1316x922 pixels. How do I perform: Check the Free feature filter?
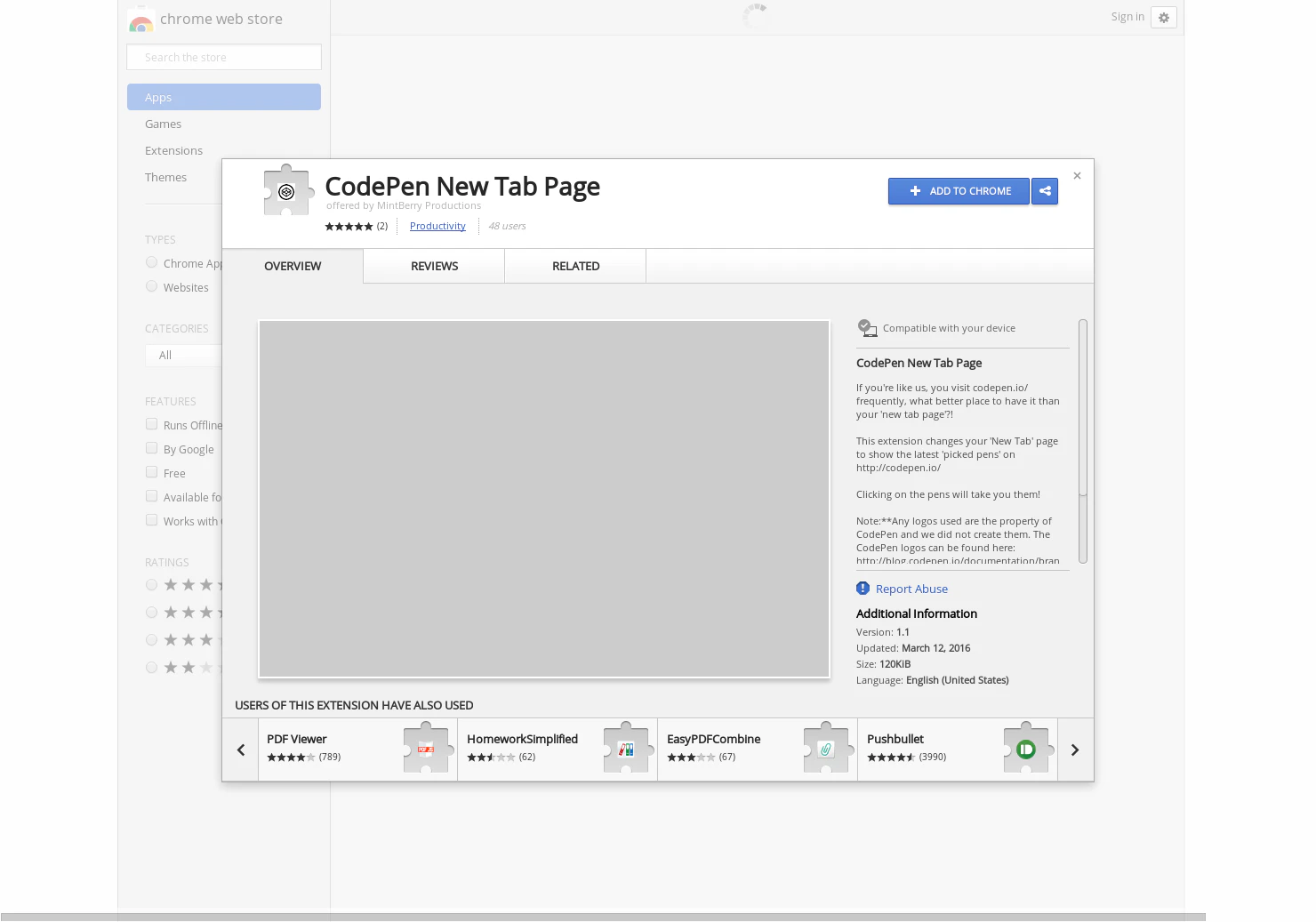151,472
